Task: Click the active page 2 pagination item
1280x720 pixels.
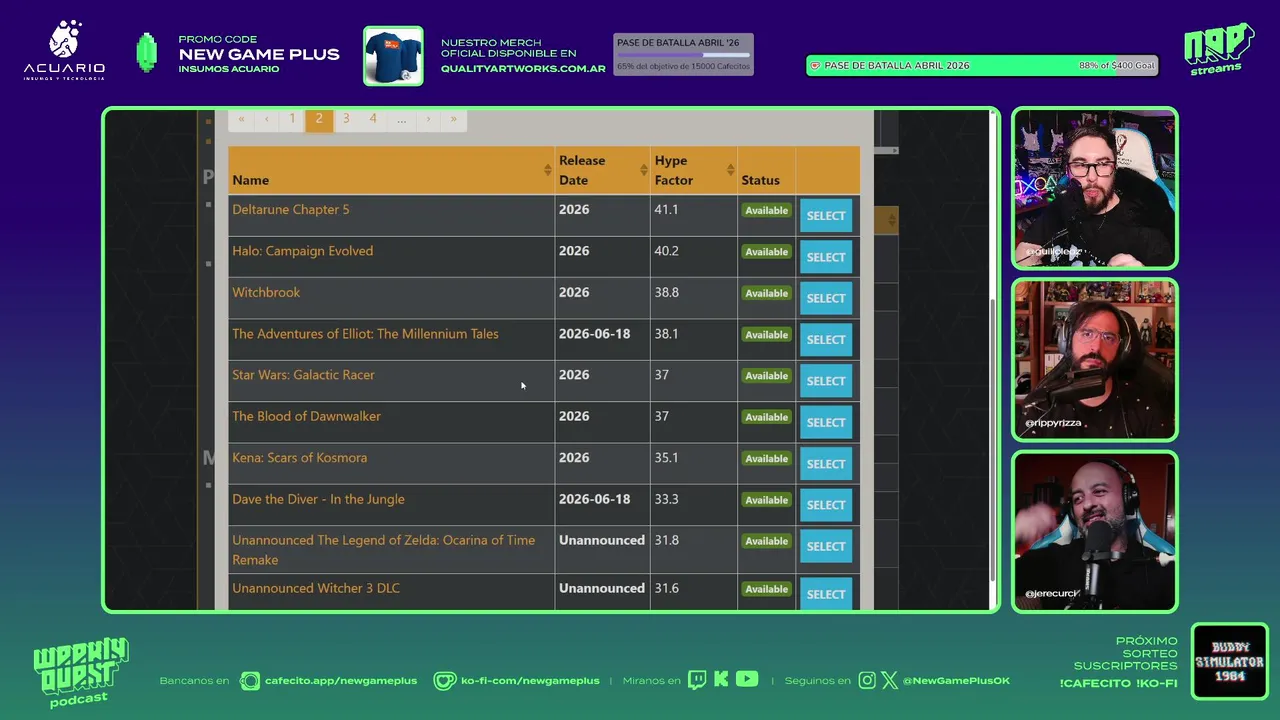Action: (x=319, y=119)
